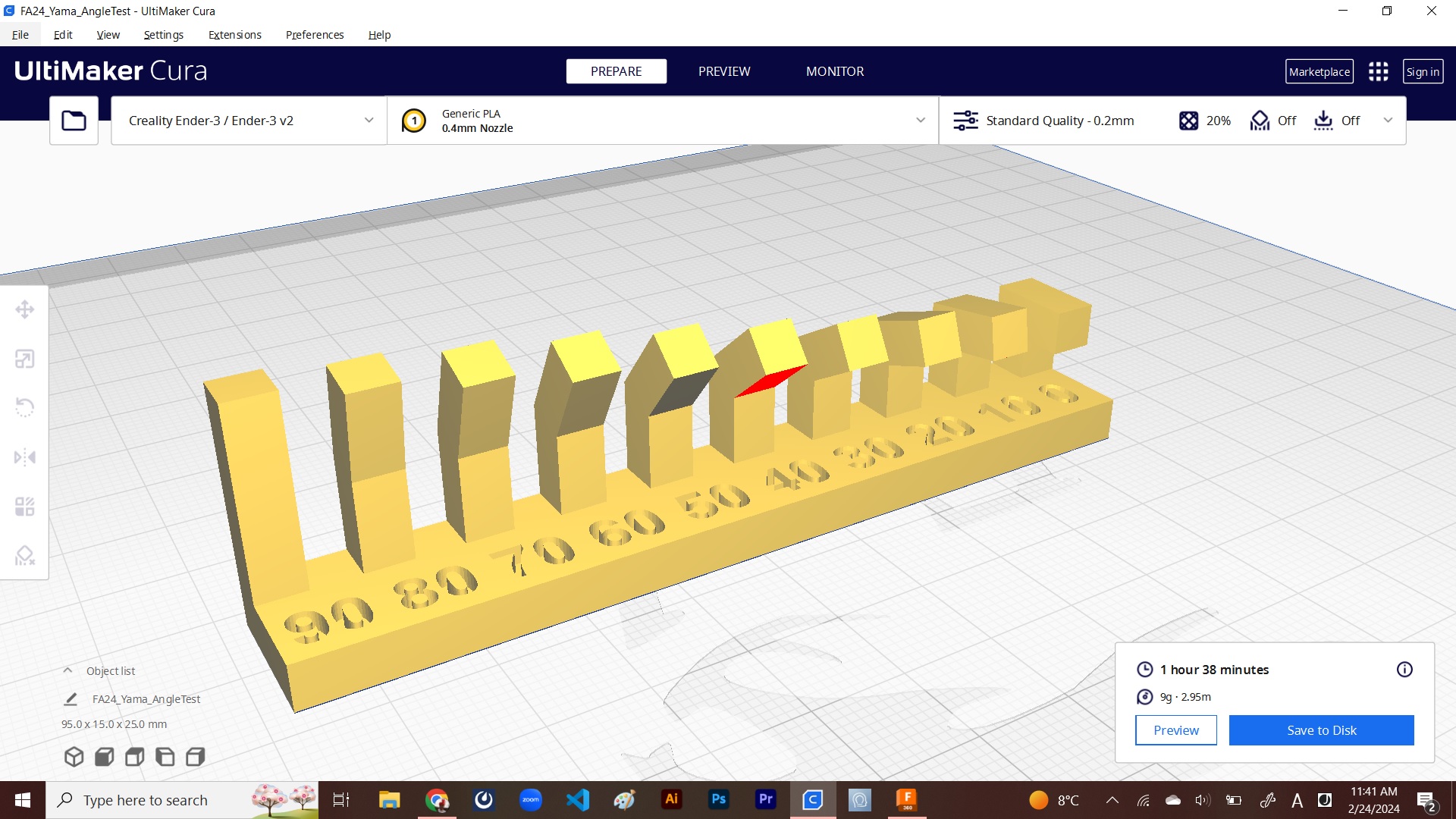Expand the print settings panel chevron
1456x819 pixels.
1388,121
